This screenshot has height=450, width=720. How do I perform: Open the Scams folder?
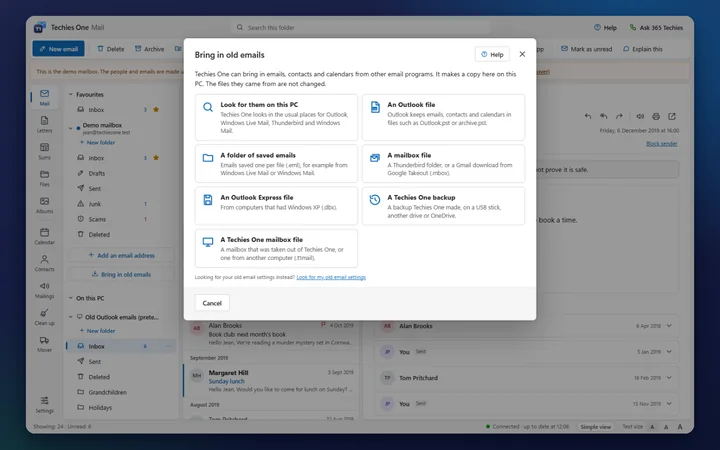[x=120, y=219]
